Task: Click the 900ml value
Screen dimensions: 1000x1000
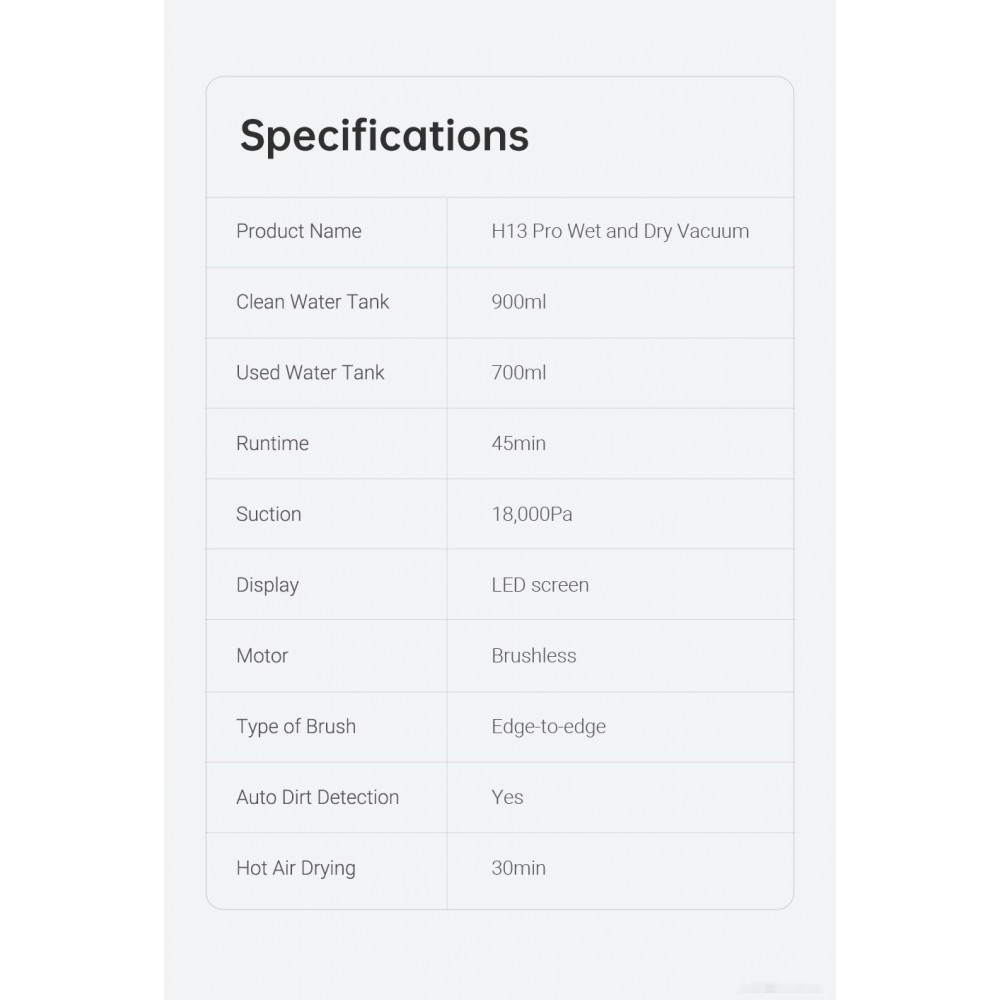Action: 519,302
